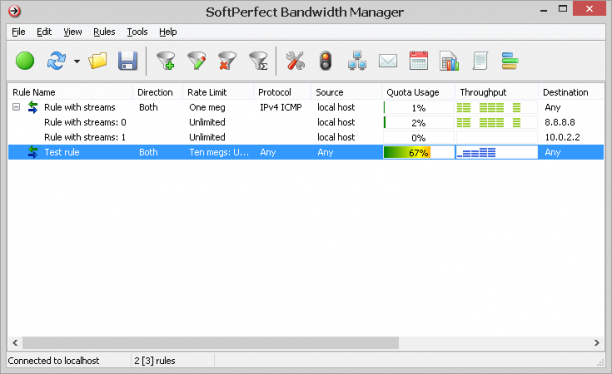Screen dimensions: 612x374
Task: Click the green connection status circle icon
Action: pos(25,61)
